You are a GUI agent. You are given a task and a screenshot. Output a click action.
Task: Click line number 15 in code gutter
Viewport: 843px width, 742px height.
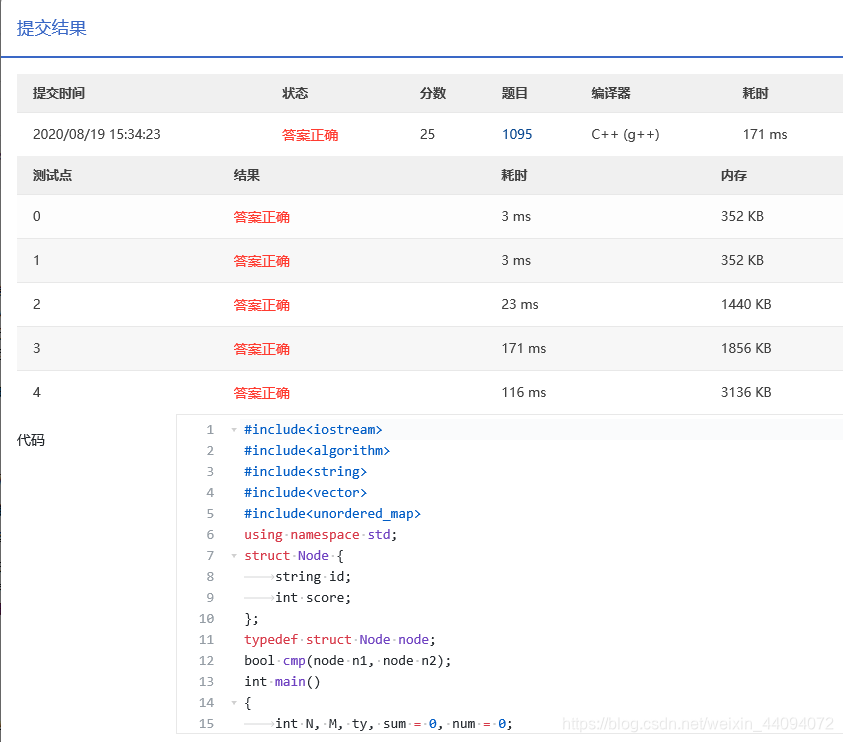click(x=206, y=724)
